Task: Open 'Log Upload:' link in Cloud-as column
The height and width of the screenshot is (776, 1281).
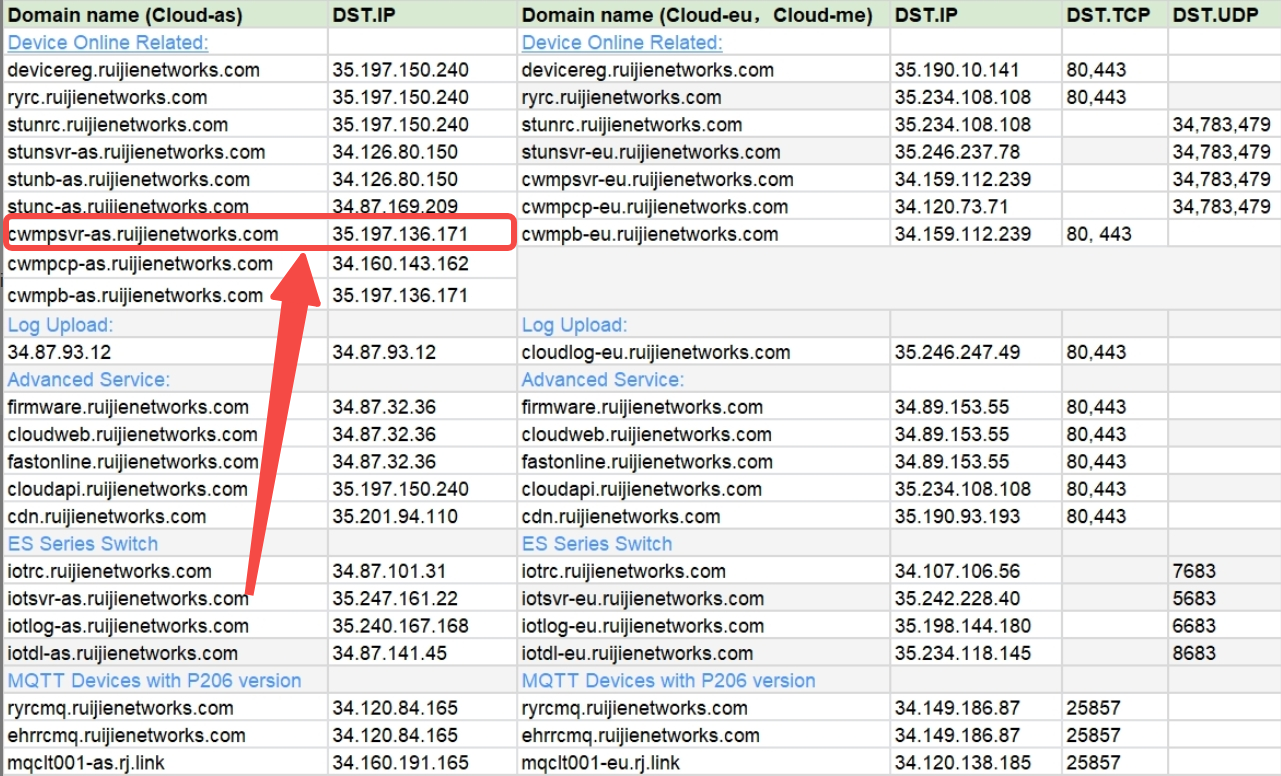Action: pos(60,325)
